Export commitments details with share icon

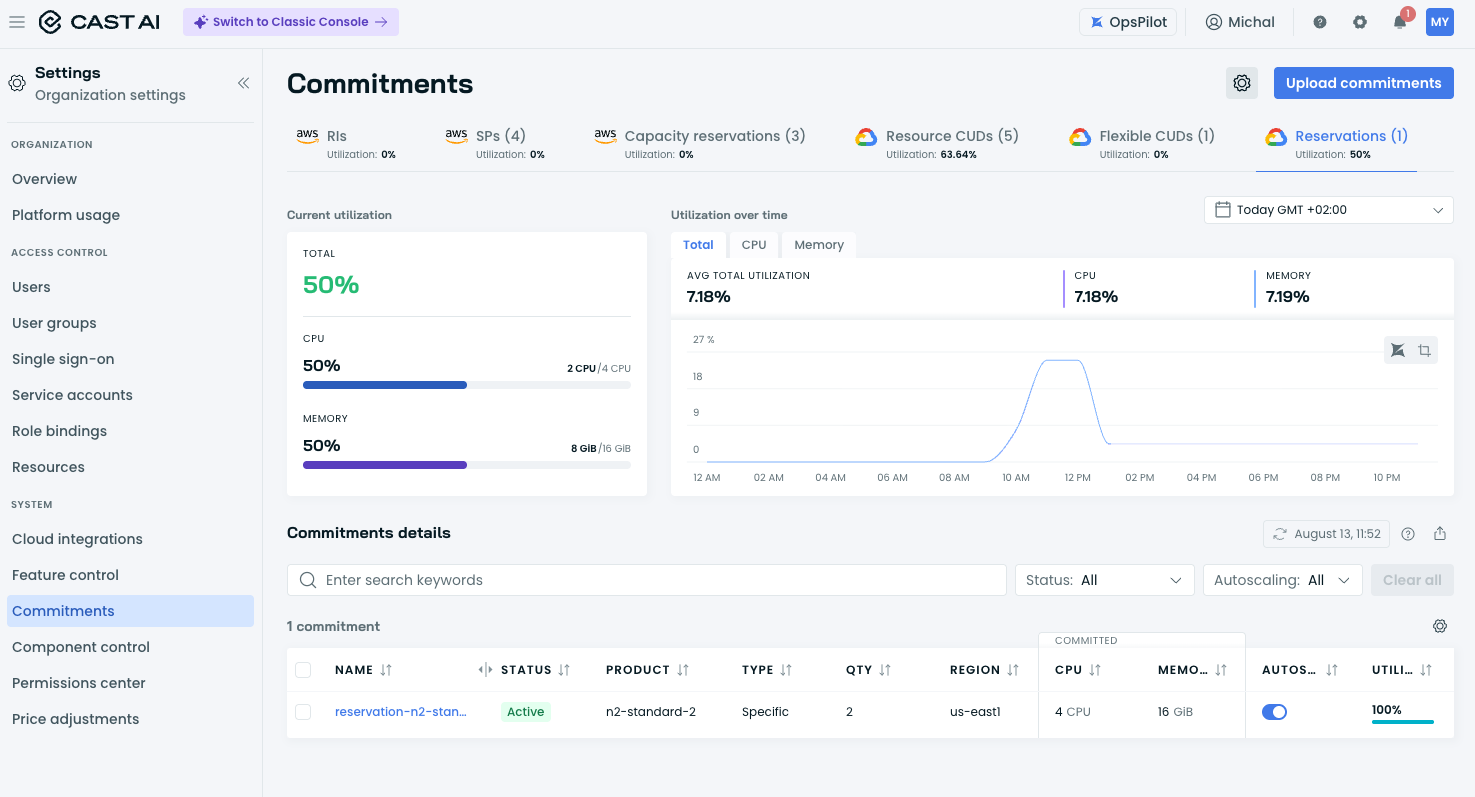point(1440,534)
